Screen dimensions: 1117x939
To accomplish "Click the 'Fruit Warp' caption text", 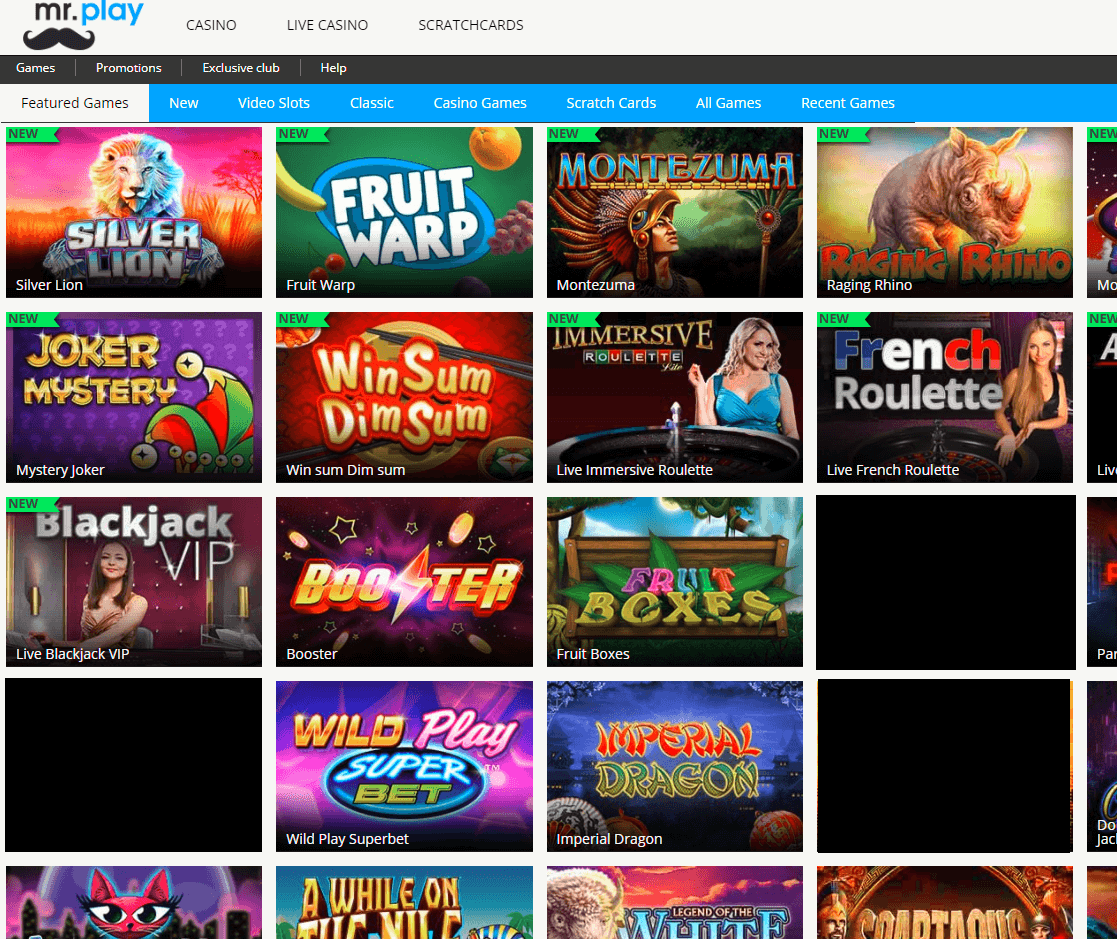I will point(321,285).
